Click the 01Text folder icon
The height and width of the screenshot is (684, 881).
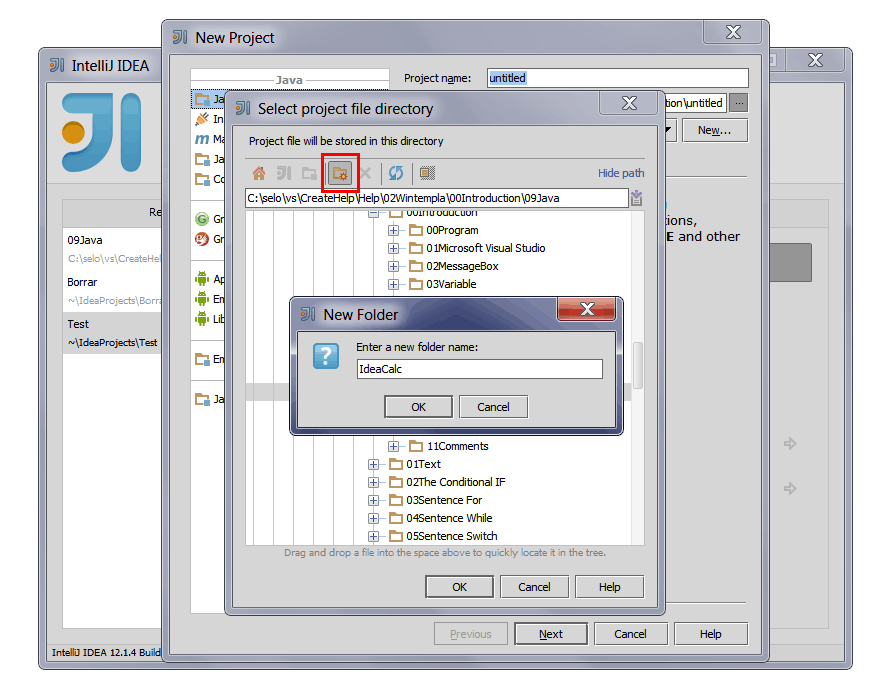[396, 464]
